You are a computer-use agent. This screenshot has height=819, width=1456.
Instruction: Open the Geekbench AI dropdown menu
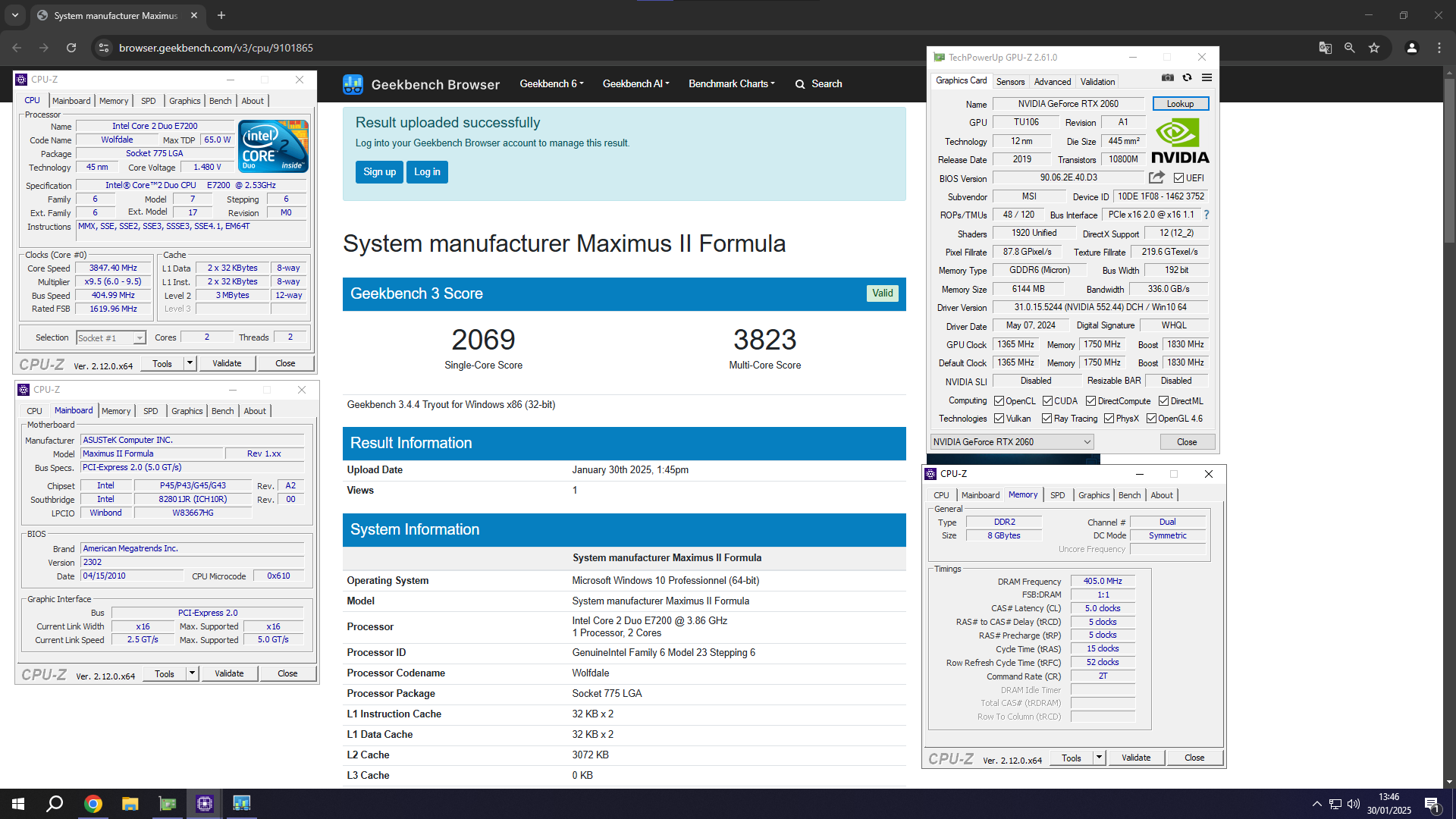(635, 84)
